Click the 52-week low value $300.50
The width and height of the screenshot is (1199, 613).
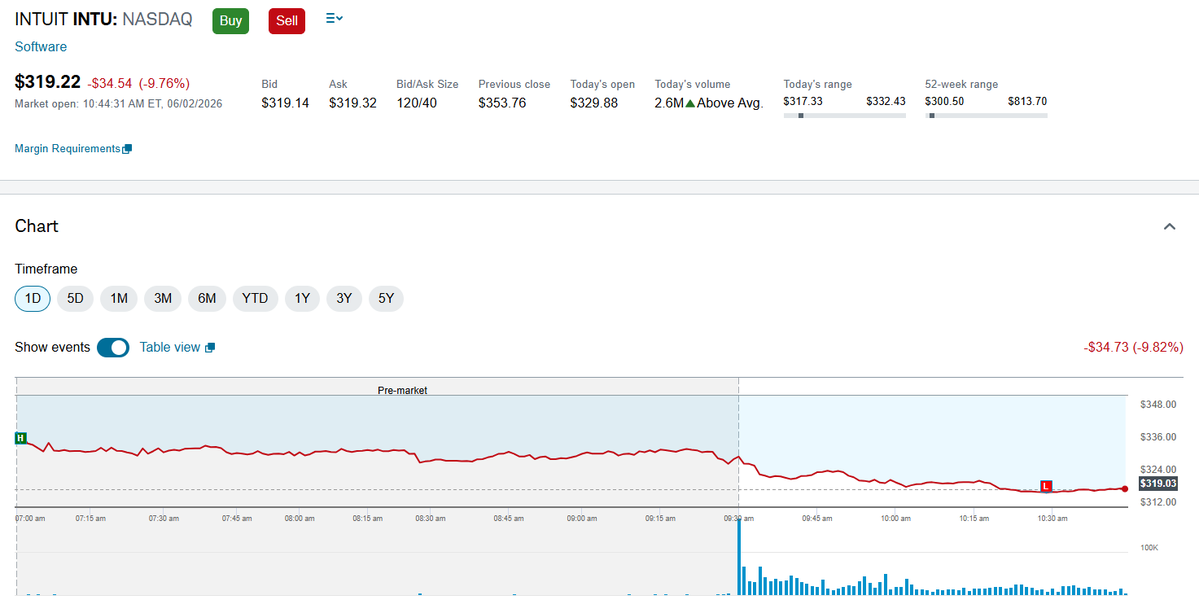point(945,101)
